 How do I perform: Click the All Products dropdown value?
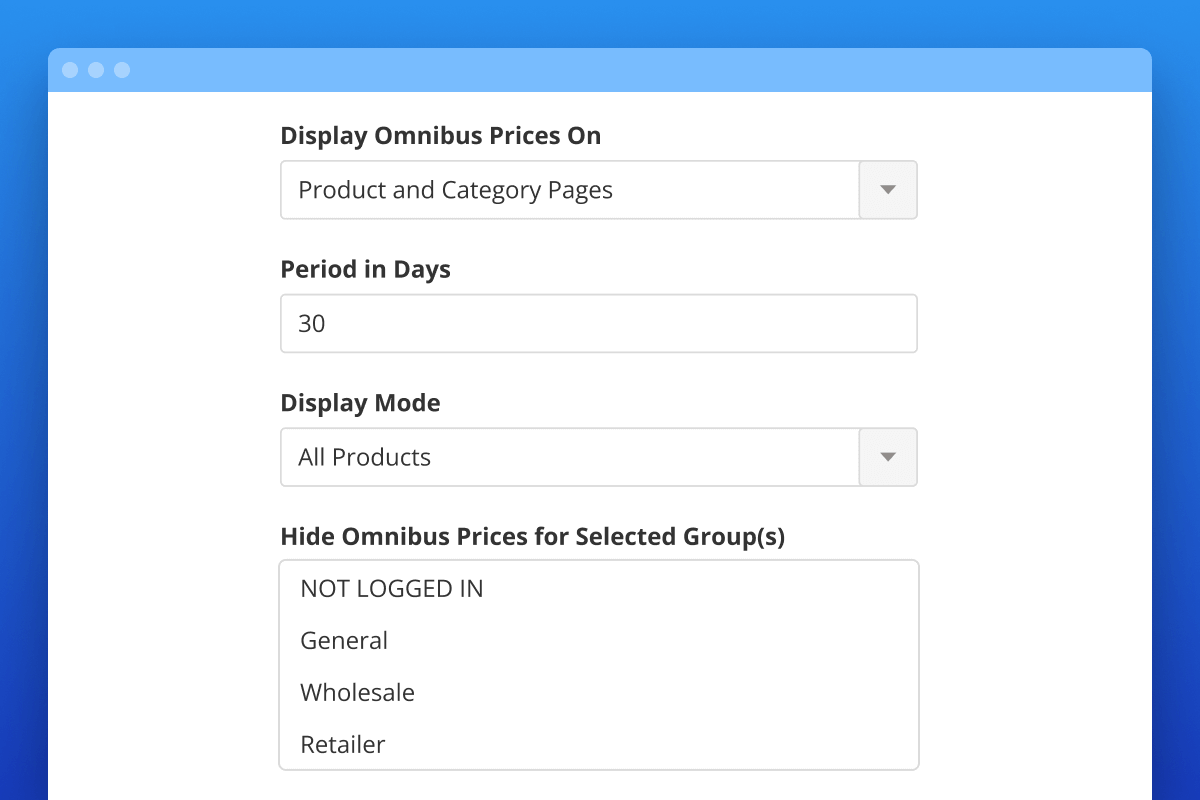point(364,457)
